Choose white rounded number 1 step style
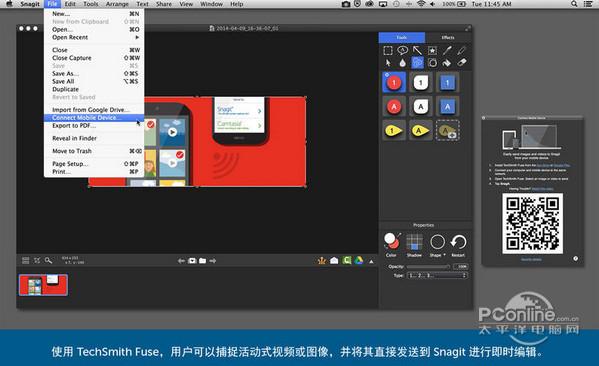 (421, 83)
